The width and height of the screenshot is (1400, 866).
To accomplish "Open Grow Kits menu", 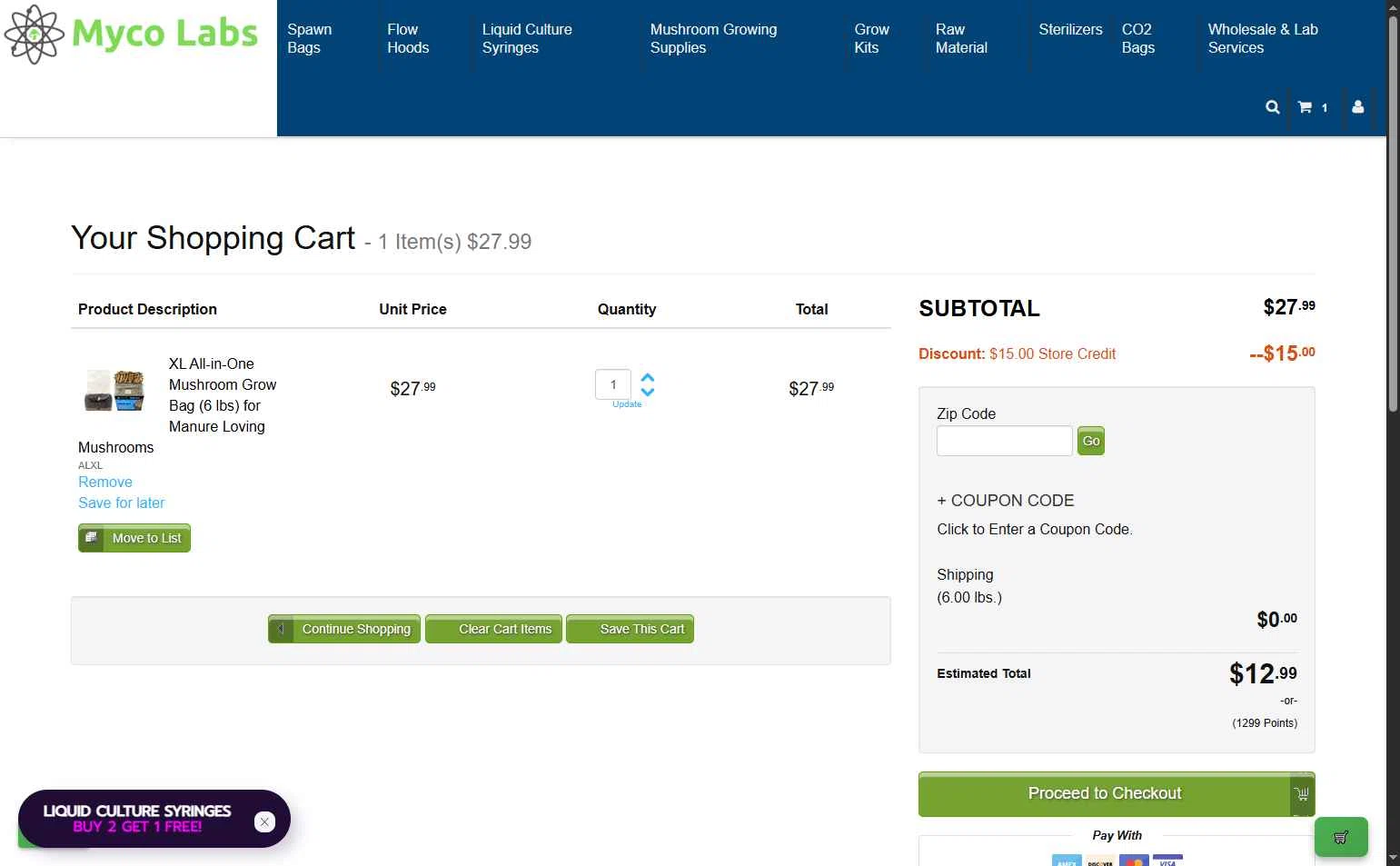I will (871, 38).
